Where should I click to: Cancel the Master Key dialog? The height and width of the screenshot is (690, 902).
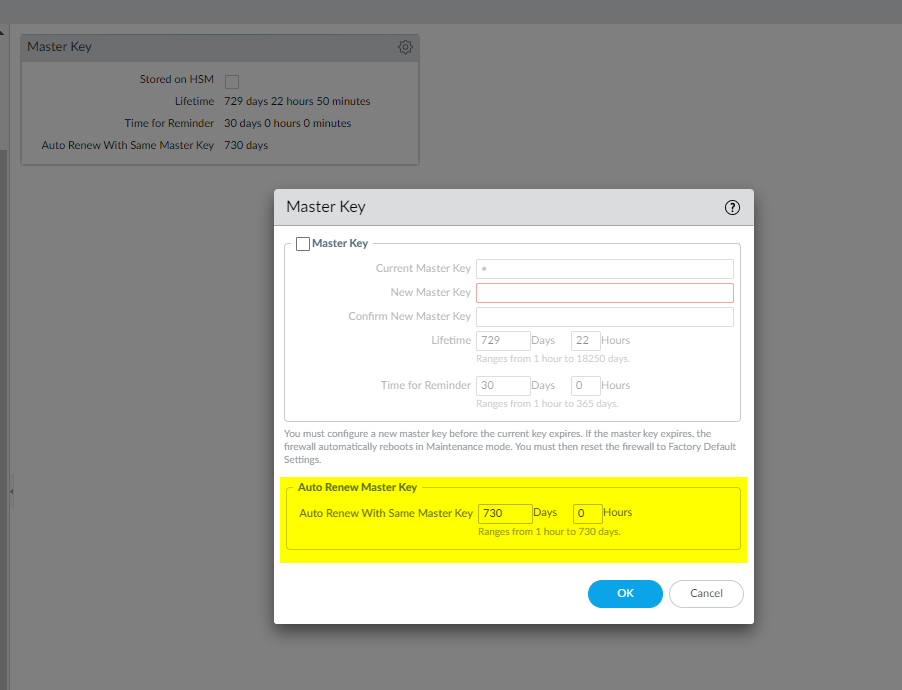click(706, 593)
